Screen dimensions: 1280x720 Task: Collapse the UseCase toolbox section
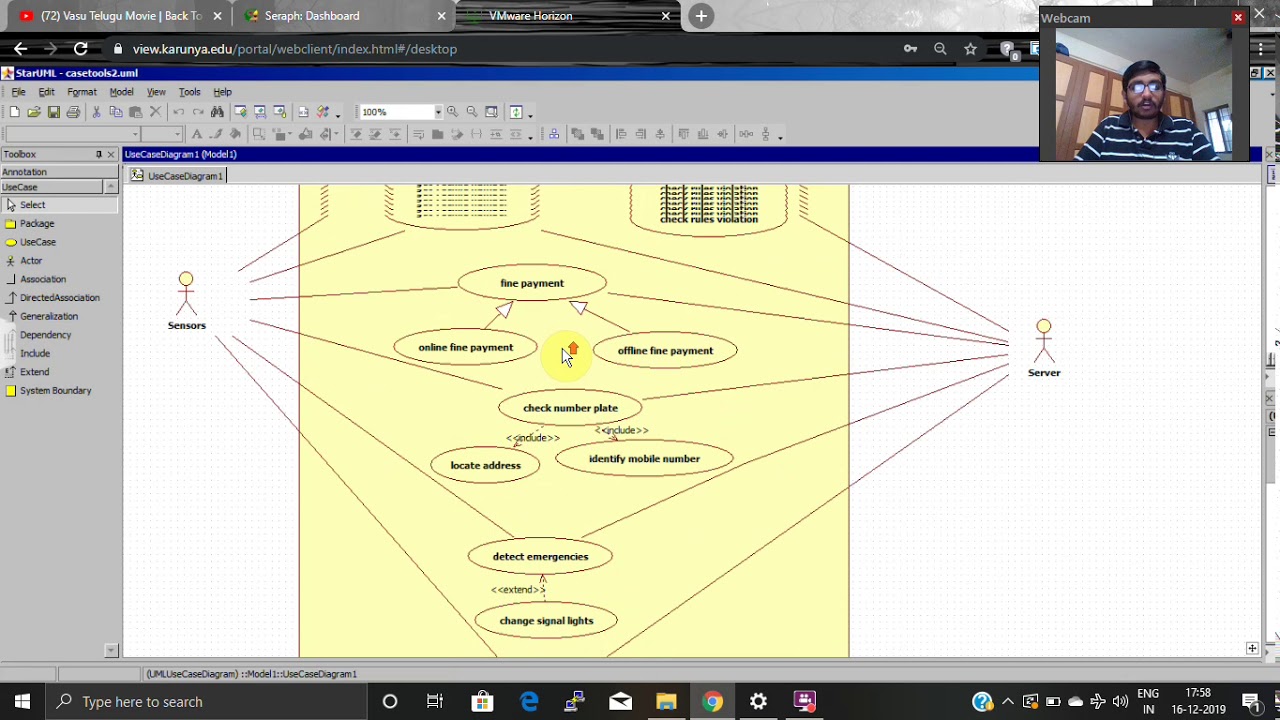[111, 187]
